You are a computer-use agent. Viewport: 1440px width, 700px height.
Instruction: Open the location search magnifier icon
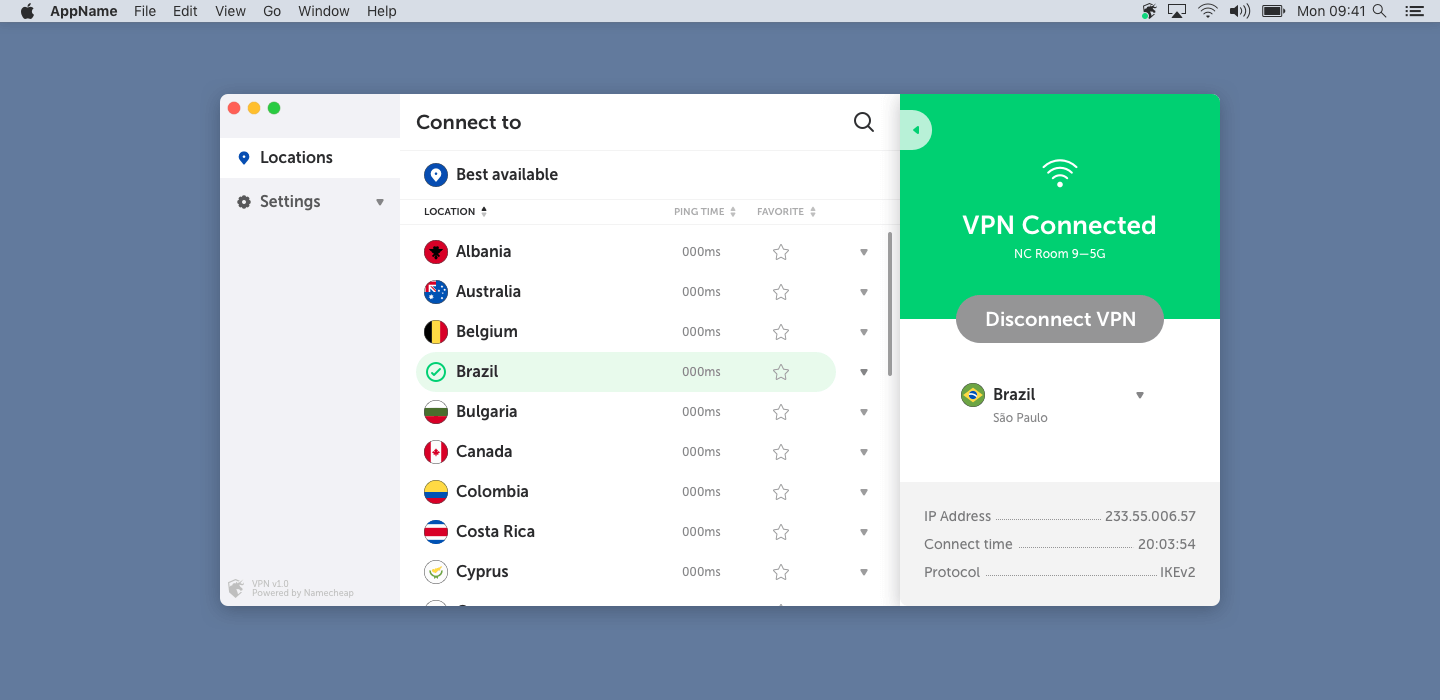pos(864,122)
